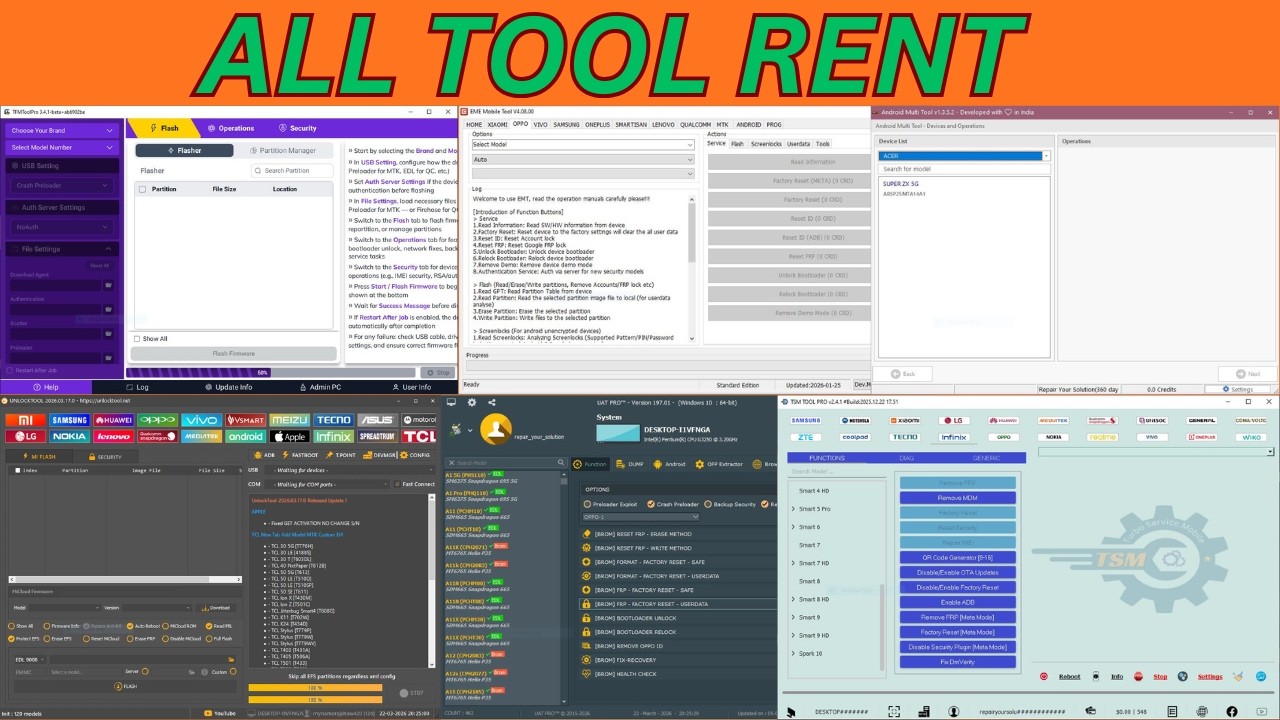Check the Partition header checkbox in TFMToolPro
The image size is (1280, 720).
(x=142, y=189)
